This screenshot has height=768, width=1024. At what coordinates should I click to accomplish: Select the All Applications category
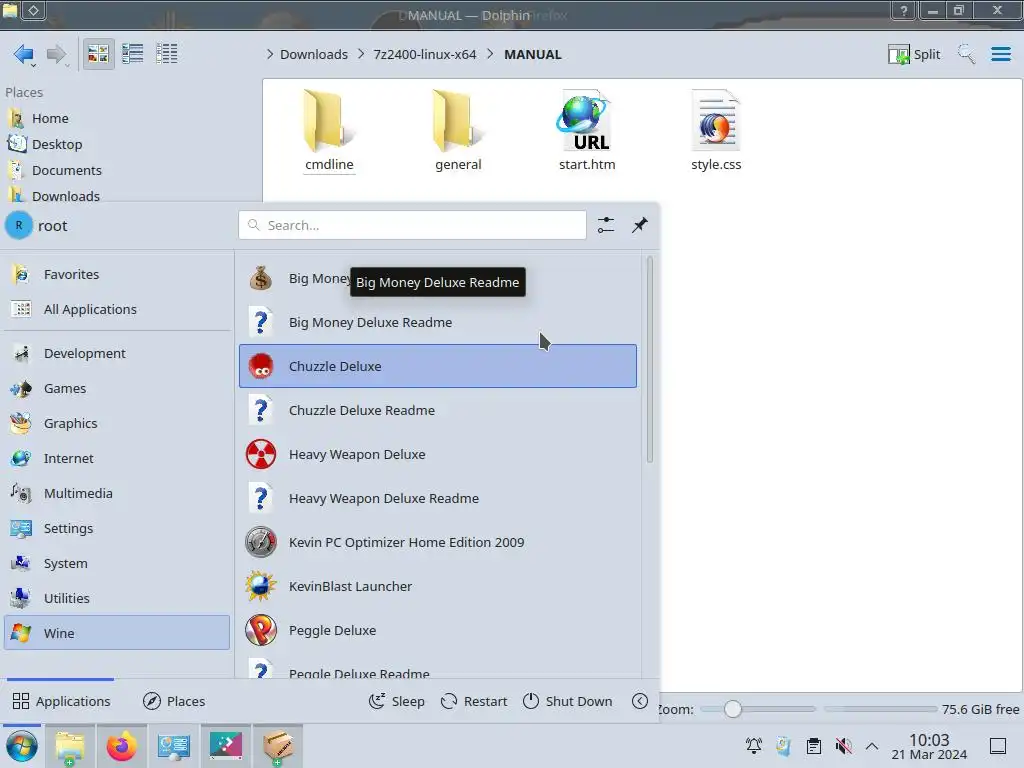(x=117, y=310)
